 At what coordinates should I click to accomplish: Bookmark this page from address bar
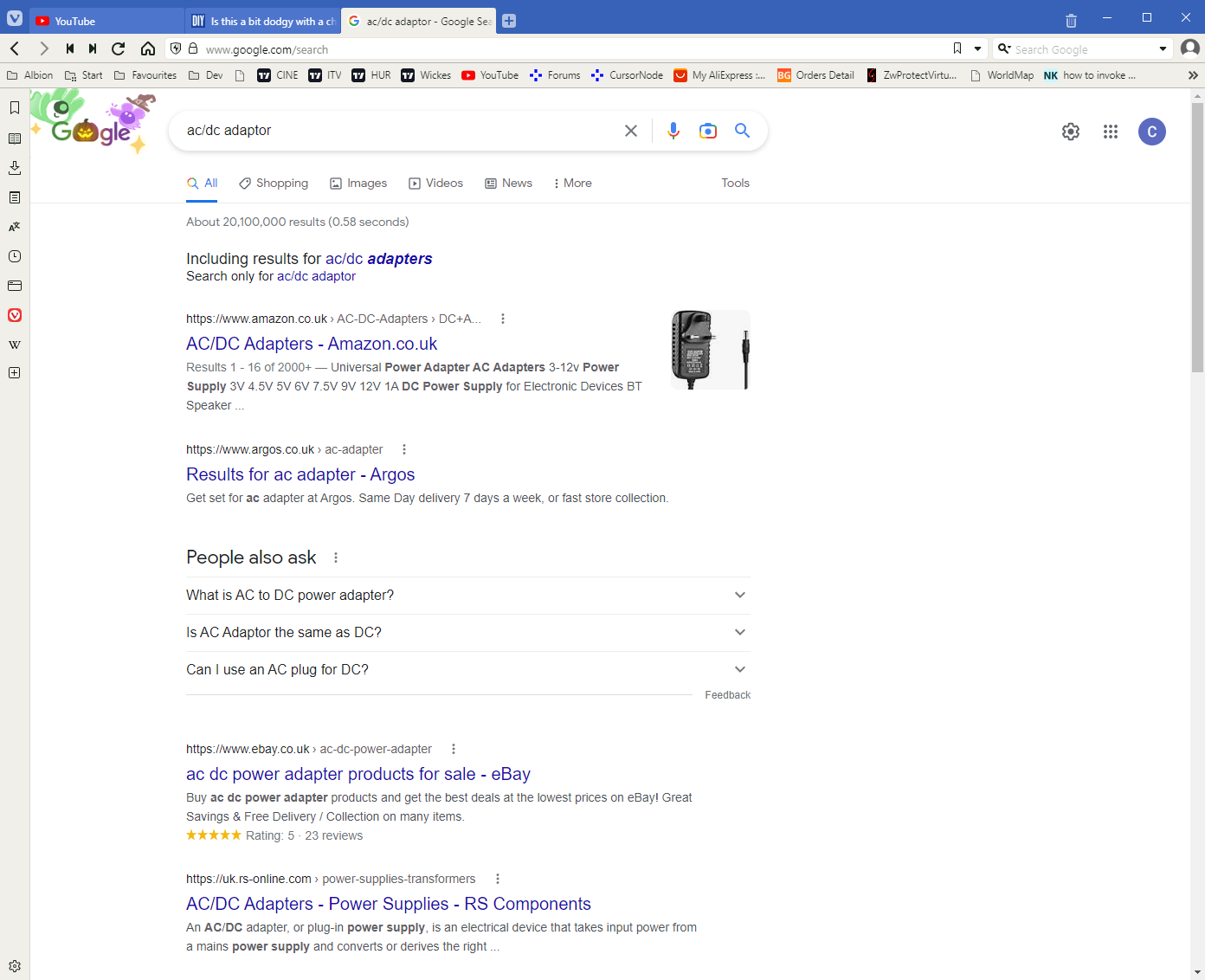[957, 49]
